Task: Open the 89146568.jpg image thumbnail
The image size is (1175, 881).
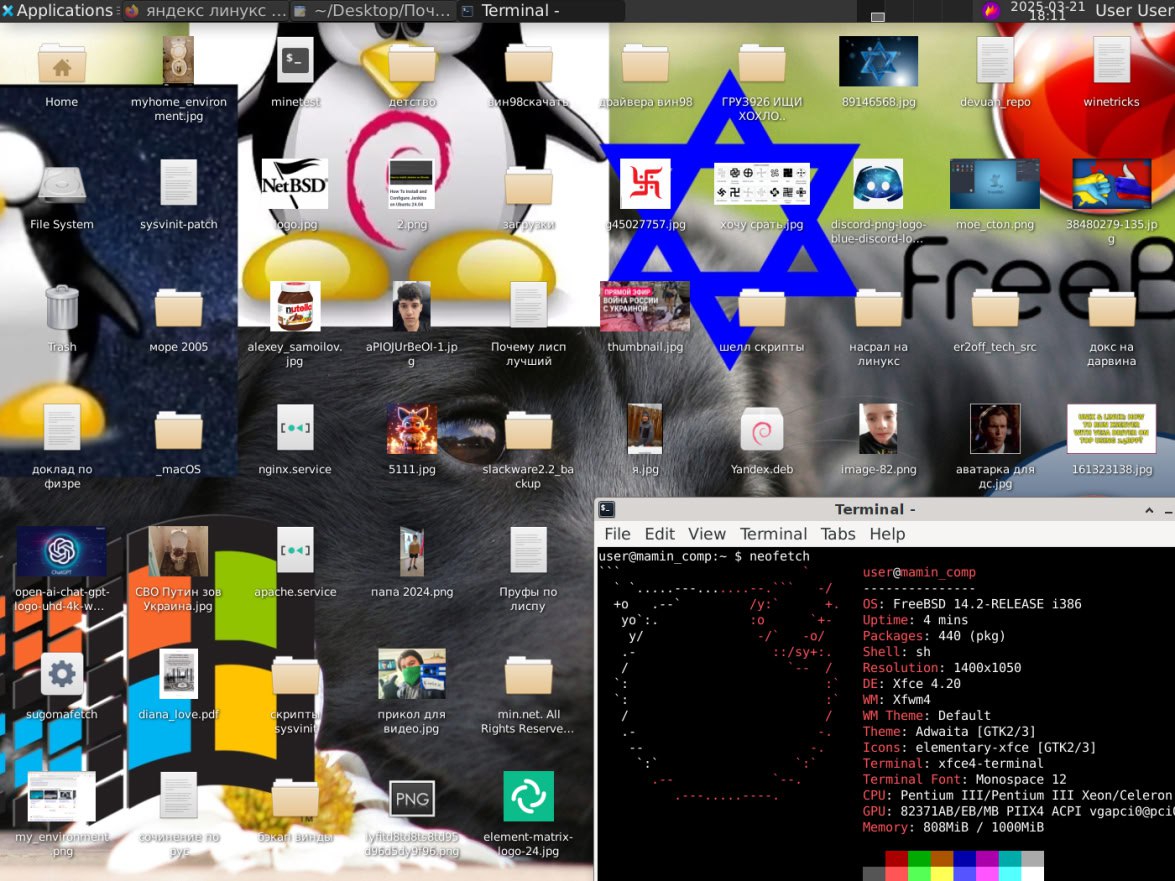Action: point(878,61)
